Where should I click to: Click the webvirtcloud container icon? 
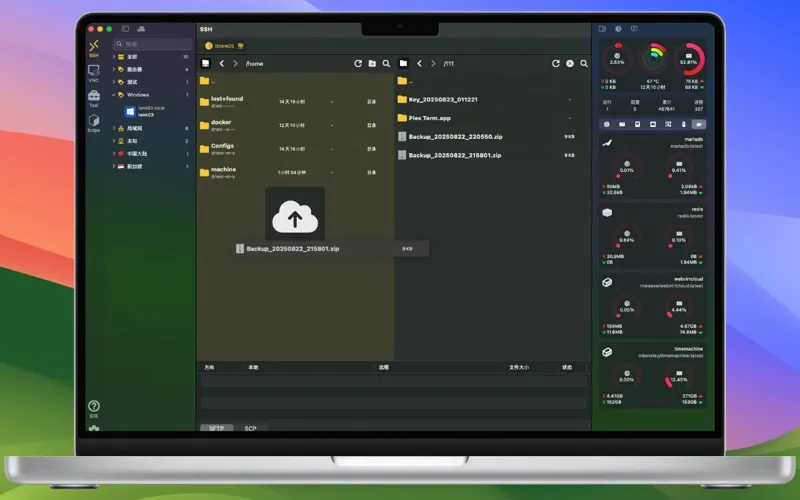[x=607, y=282]
